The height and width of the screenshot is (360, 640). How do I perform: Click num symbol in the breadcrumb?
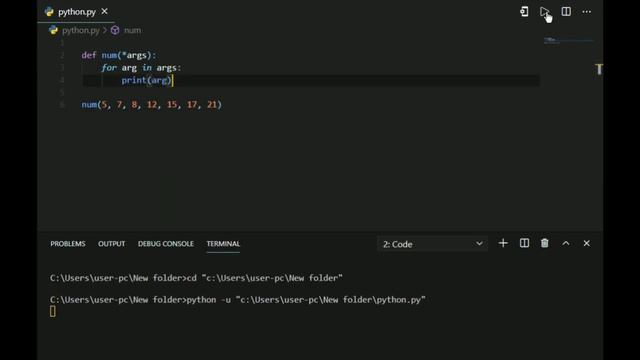[132, 30]
